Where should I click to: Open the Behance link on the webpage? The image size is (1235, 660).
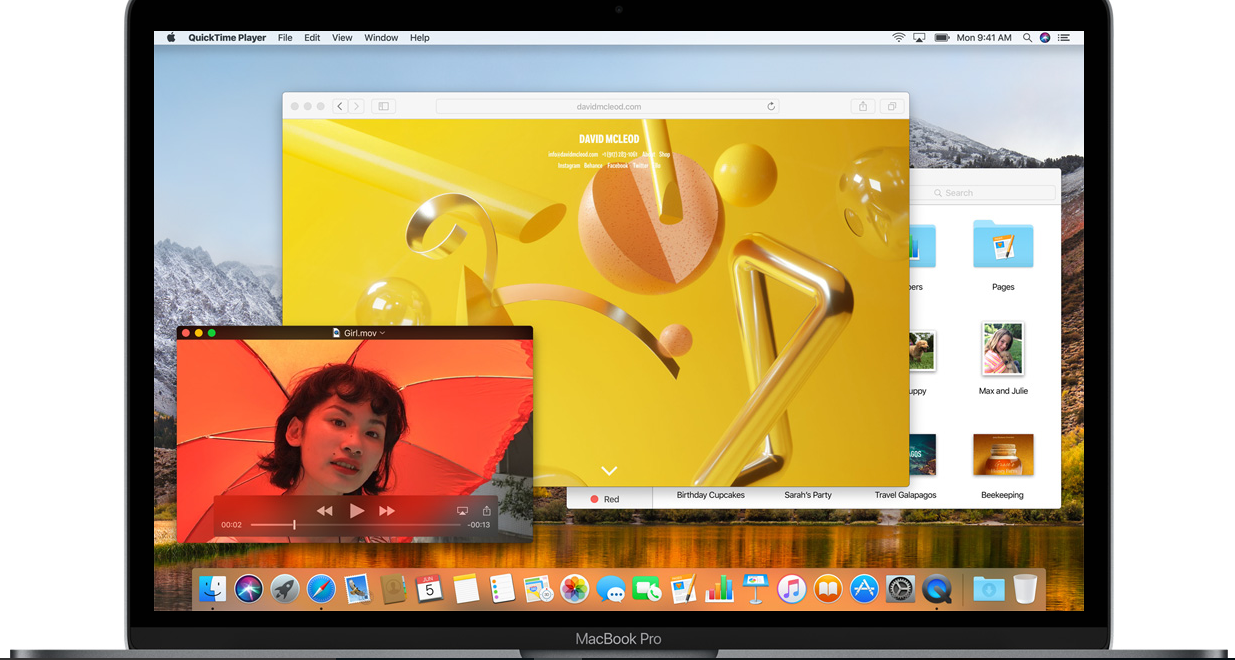click(594, 165)
